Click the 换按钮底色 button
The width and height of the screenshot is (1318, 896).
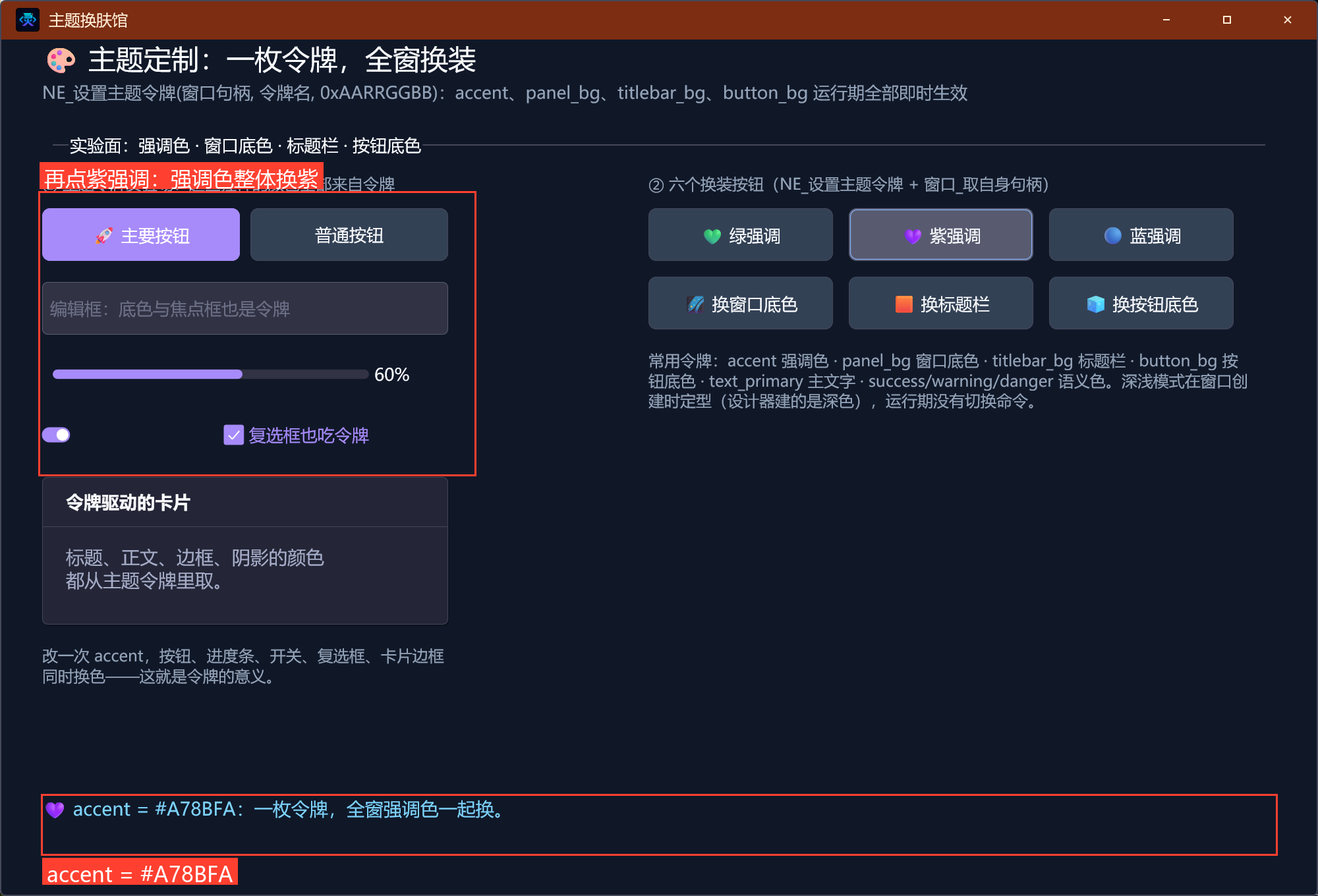[x=1141, y=304]
